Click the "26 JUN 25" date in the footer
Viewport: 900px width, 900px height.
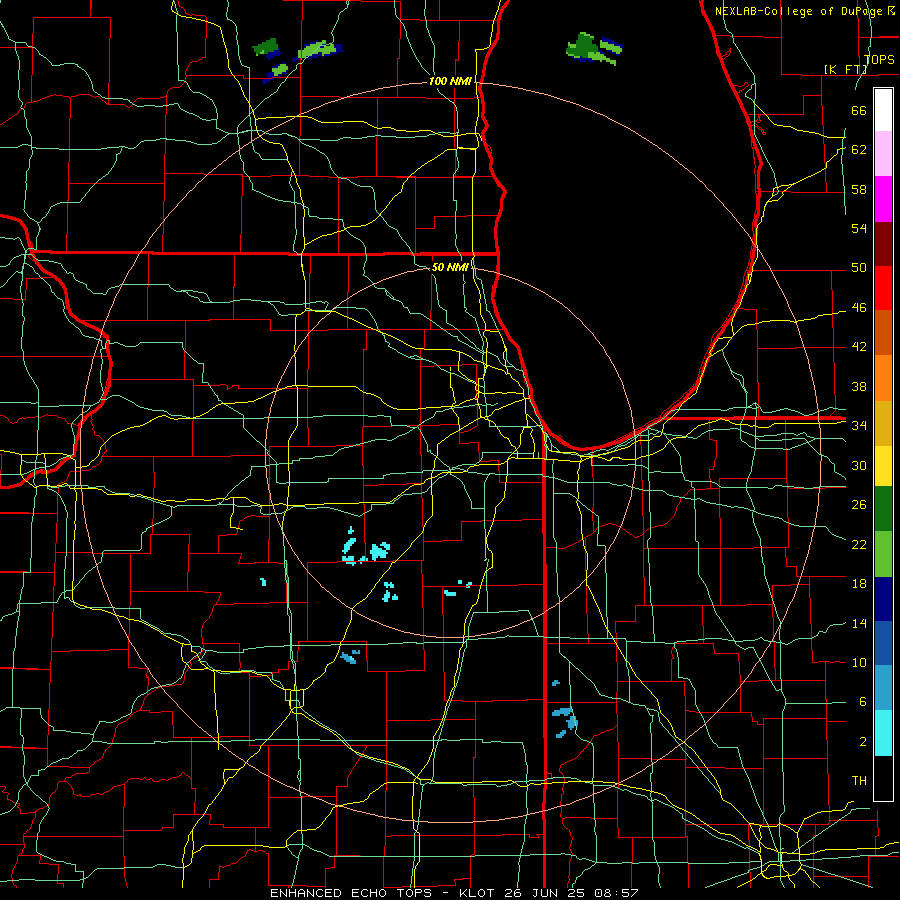(x=546, y=893)
